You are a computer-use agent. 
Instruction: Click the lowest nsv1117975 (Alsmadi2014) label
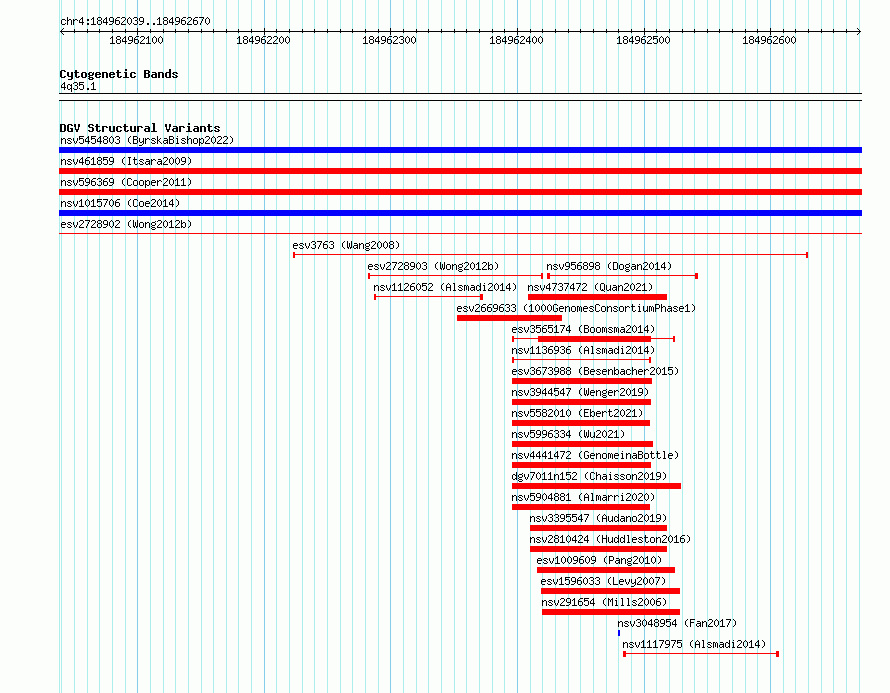click(x=694, y=644)
